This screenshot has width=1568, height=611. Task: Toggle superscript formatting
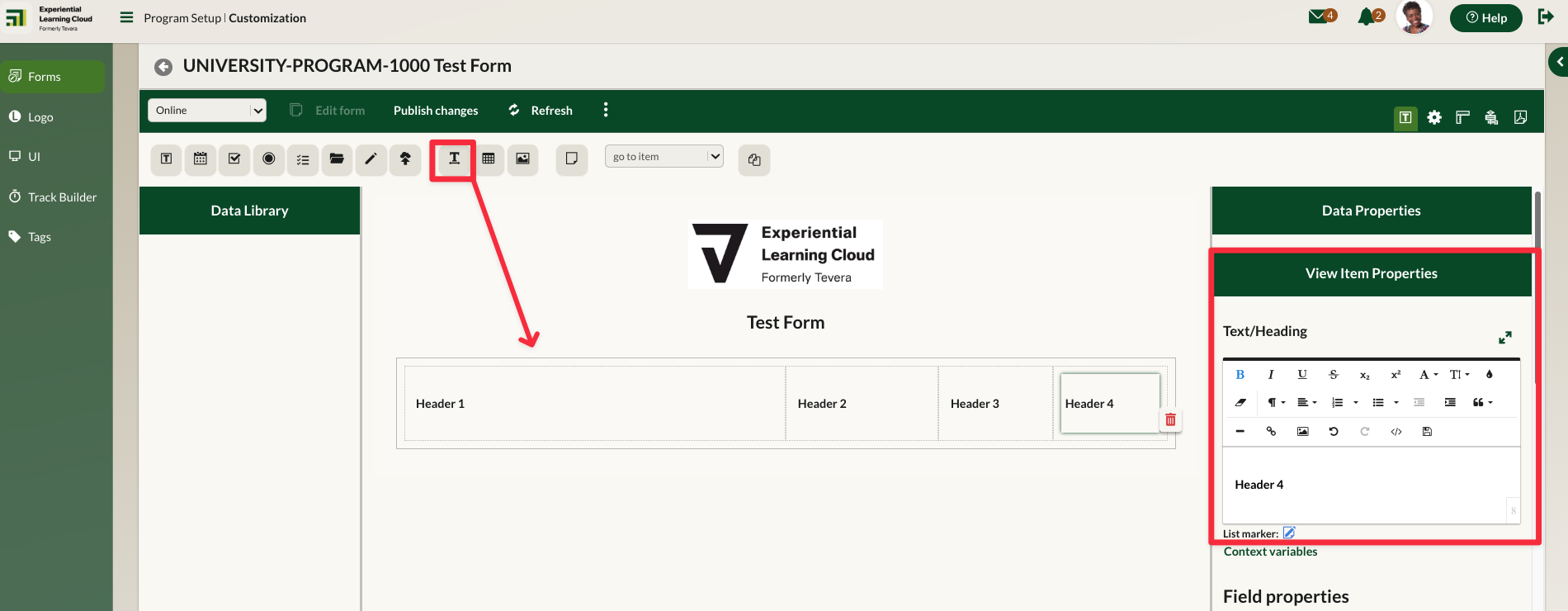[x=1396, y=374]
